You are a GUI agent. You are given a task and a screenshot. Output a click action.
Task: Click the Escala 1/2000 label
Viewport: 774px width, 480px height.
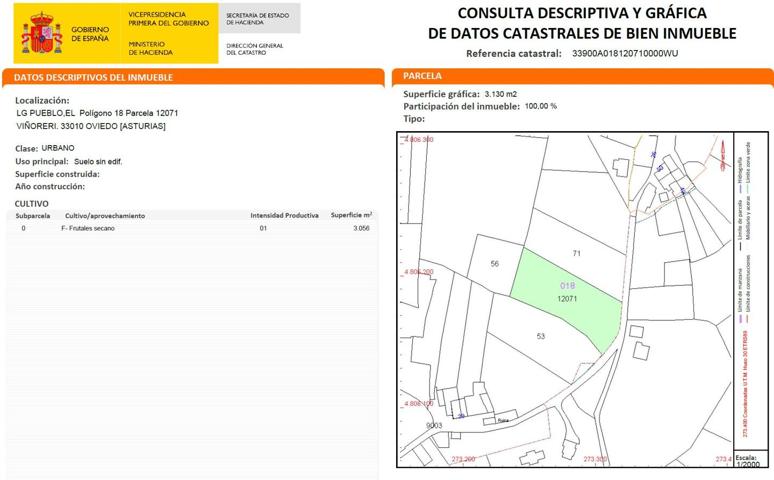click(748, 461)
